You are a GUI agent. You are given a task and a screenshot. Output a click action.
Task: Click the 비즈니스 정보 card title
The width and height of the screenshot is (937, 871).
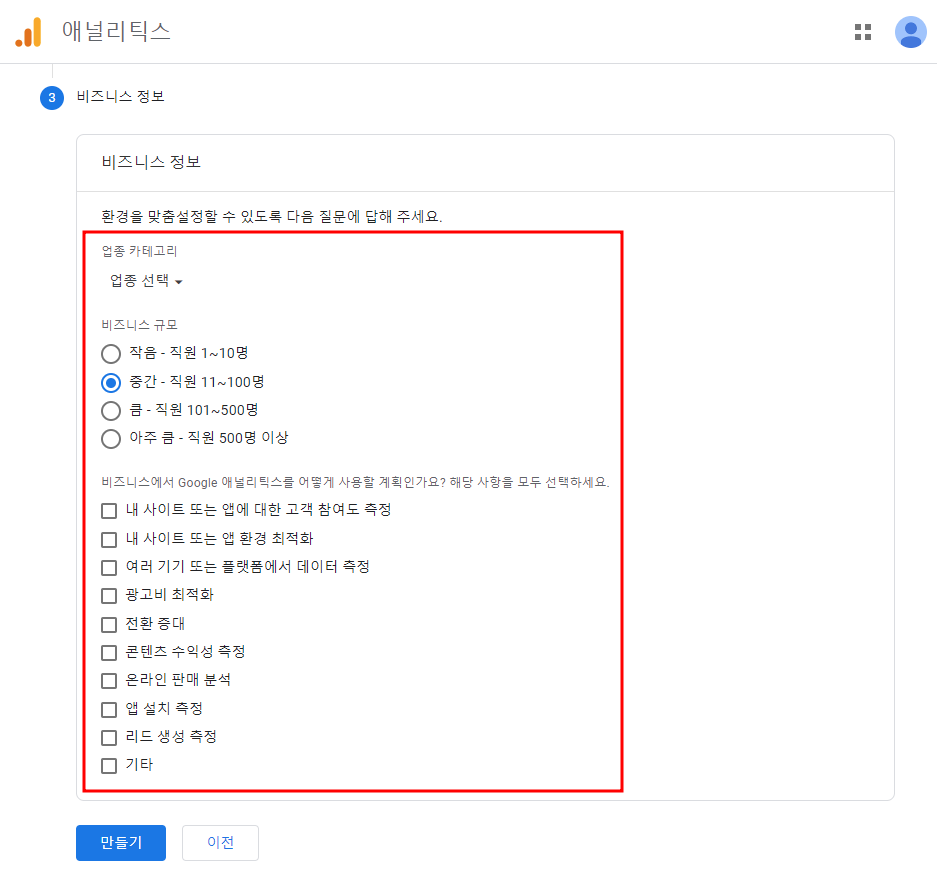[151, 162]
